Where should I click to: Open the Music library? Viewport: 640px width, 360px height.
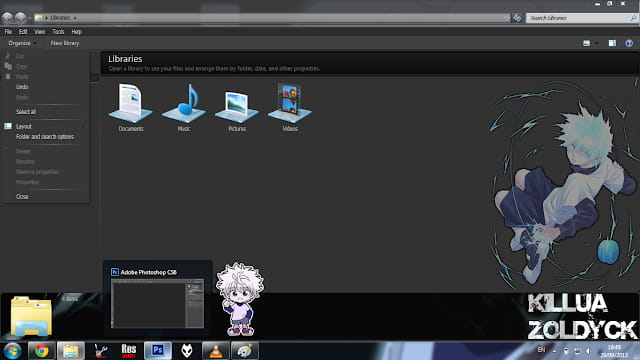coord(184,107)
